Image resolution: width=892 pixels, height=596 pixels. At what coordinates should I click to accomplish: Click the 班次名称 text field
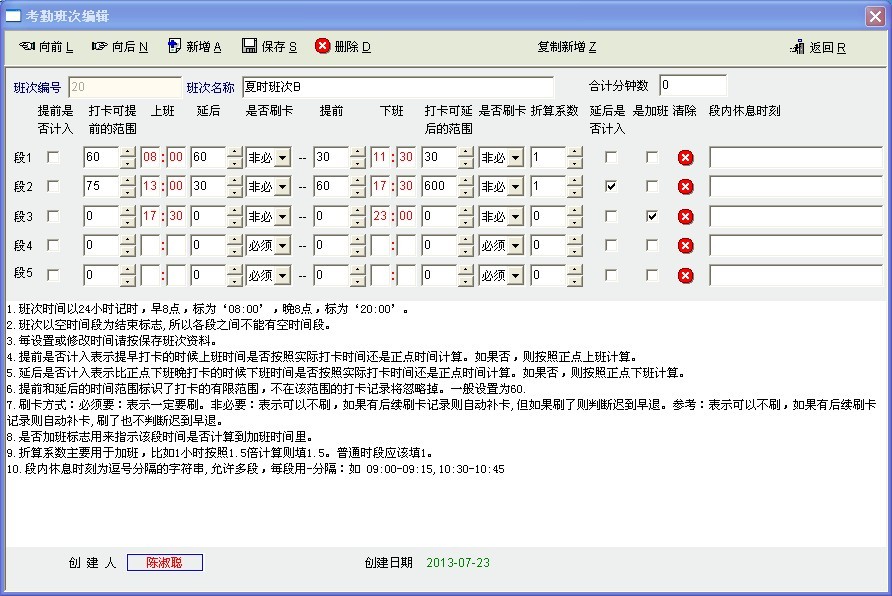397,86
